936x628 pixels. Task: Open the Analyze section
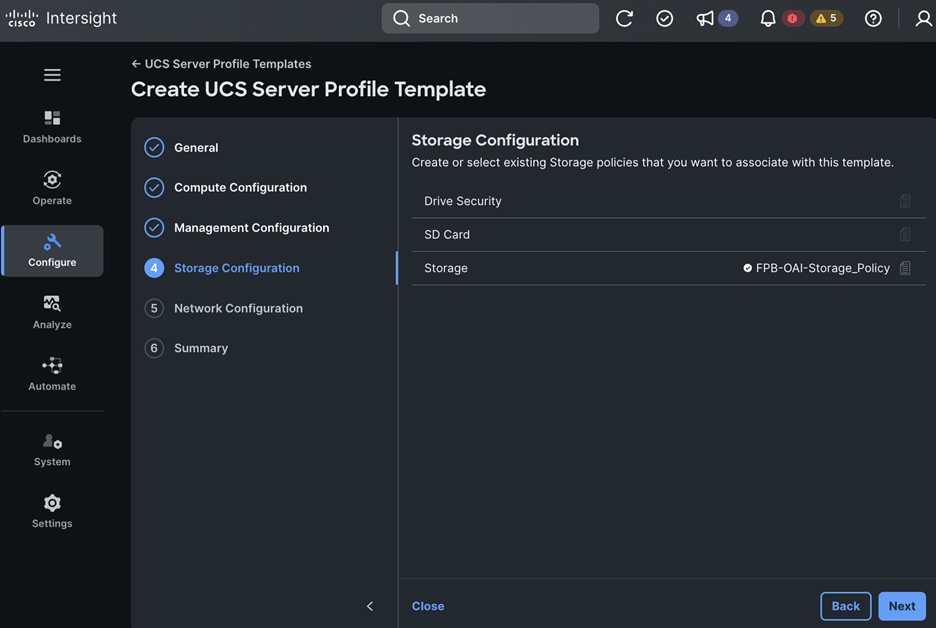(x=52, y=312)
